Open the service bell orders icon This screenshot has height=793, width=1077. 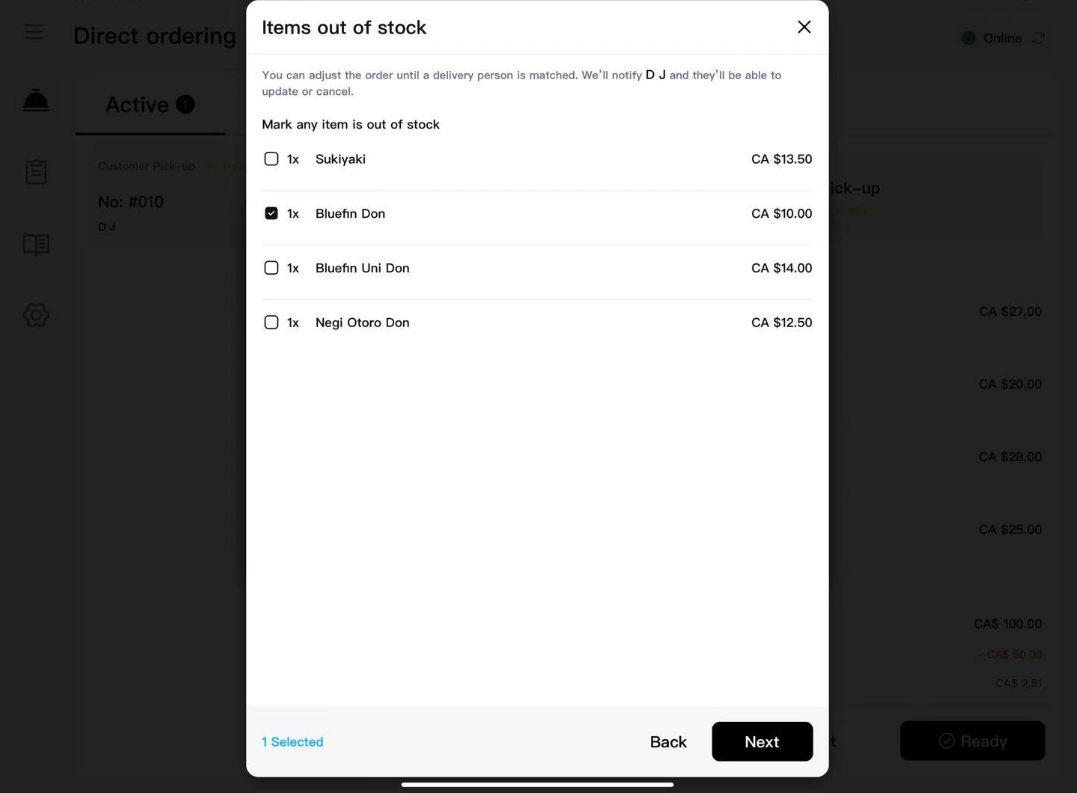click(36, 100)
